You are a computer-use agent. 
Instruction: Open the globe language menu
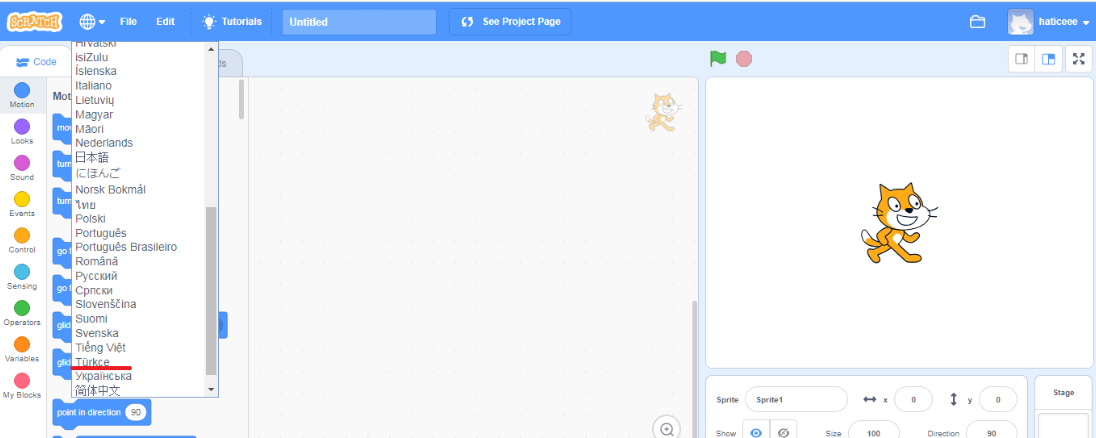coord(92,22)
